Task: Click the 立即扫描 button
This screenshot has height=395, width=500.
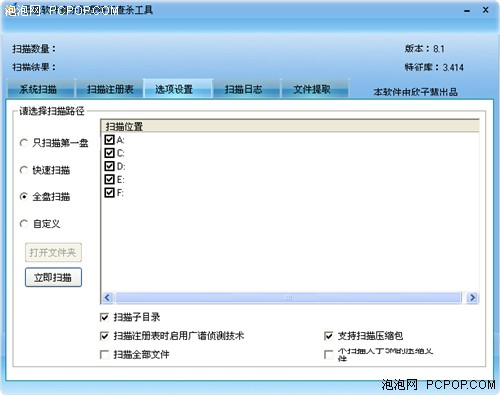Action: point(53,277)
